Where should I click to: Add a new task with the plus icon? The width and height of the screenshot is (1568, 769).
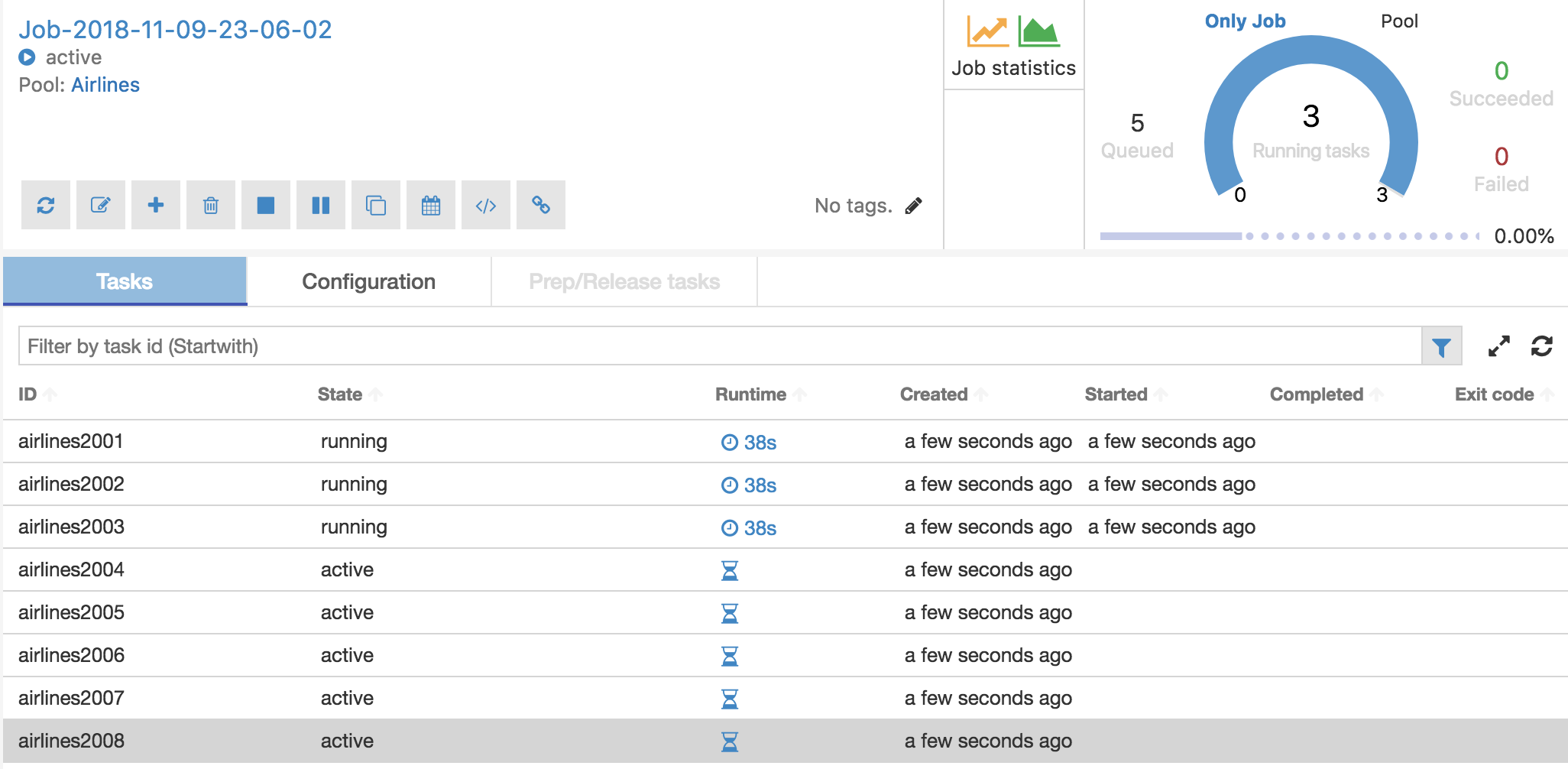point(156,205)
